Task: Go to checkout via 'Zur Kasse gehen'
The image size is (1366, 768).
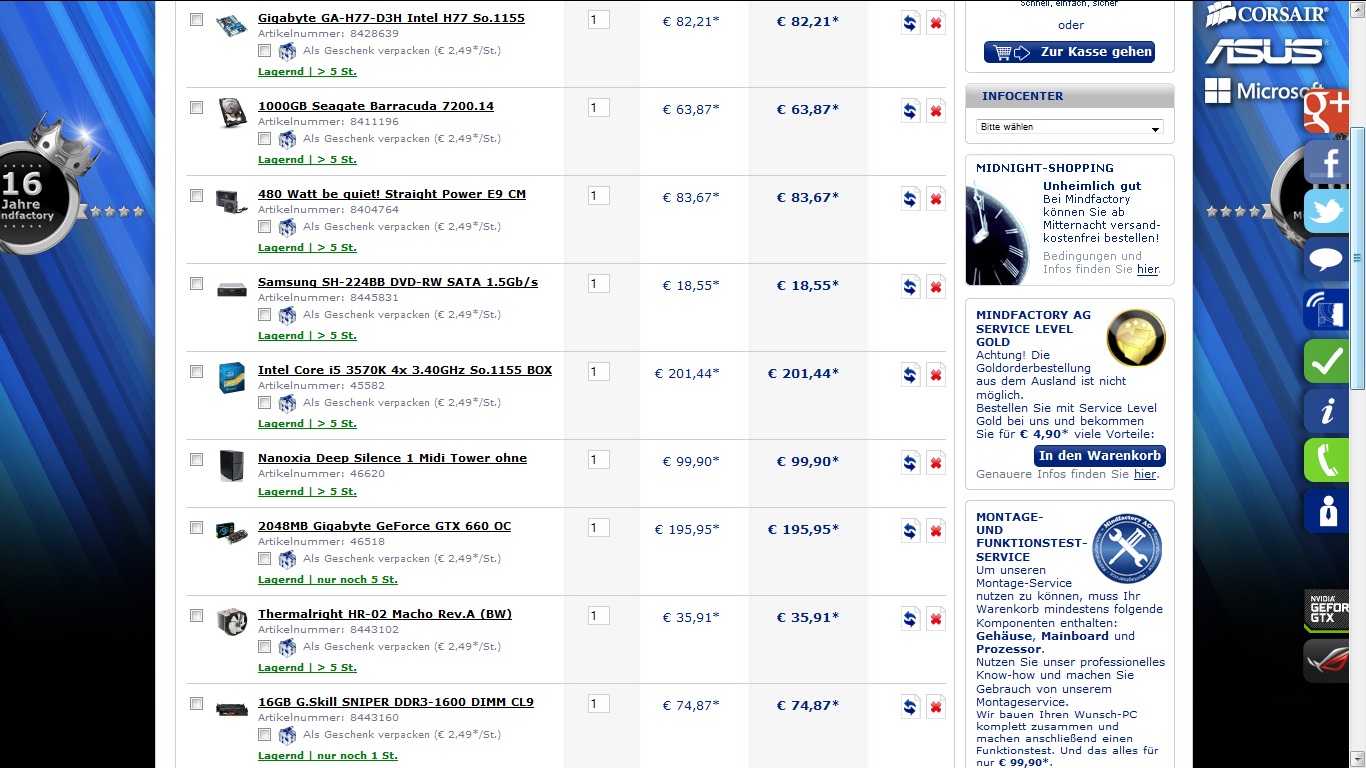Action: pos(1069,52)
